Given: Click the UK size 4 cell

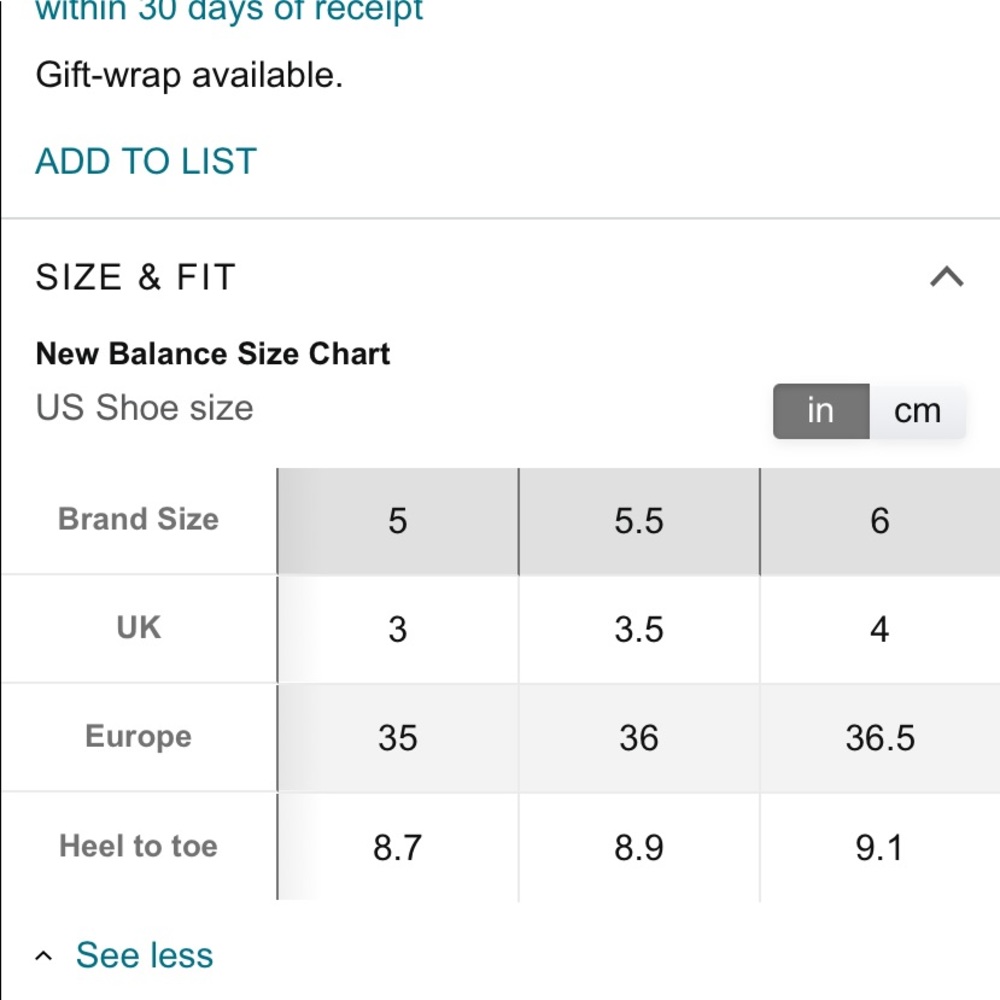Looking at the screenshot, I should click(880, 629).
